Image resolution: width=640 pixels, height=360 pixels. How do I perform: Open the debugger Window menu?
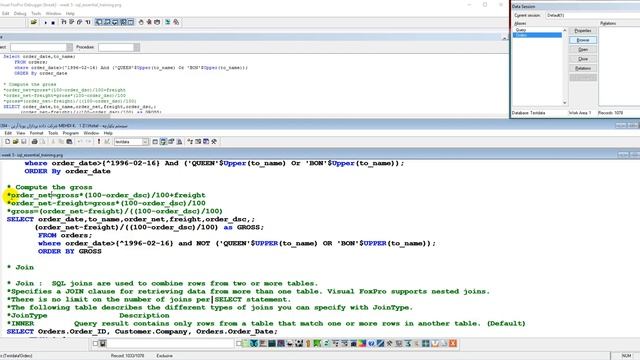pyautogui.click(x=53, y=13)
